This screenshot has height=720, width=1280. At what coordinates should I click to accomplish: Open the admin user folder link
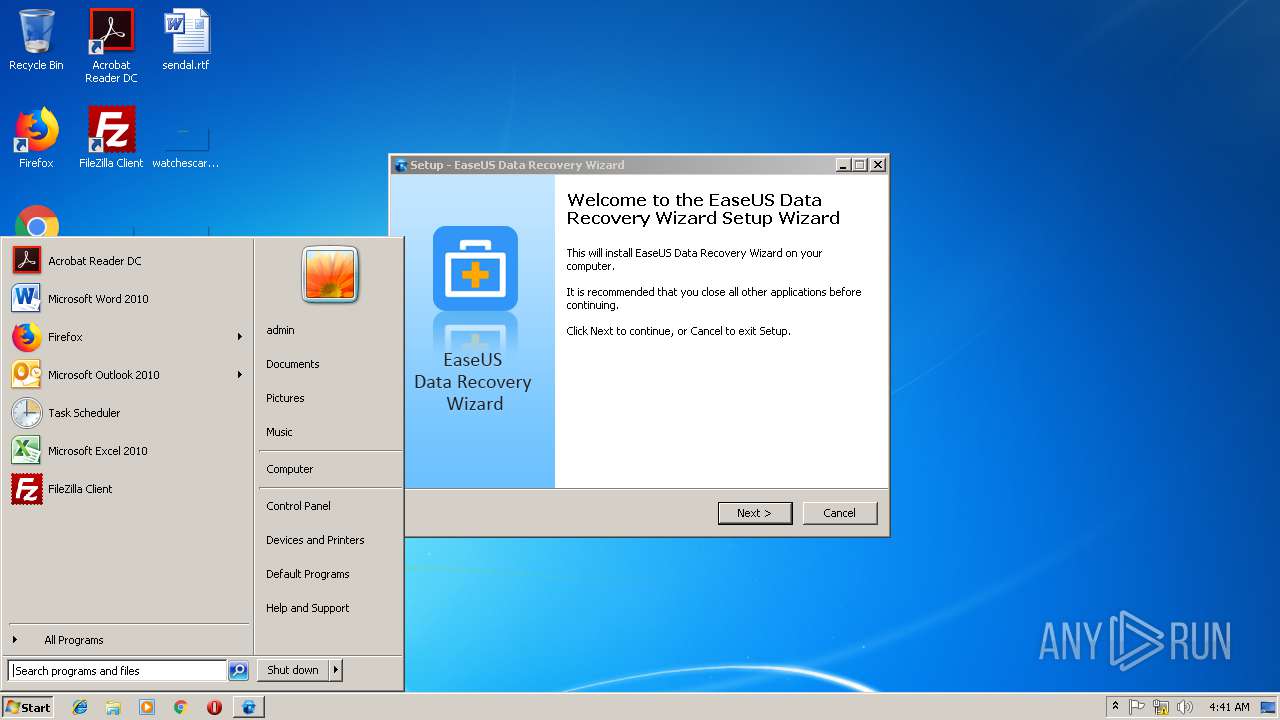[280, 330]
